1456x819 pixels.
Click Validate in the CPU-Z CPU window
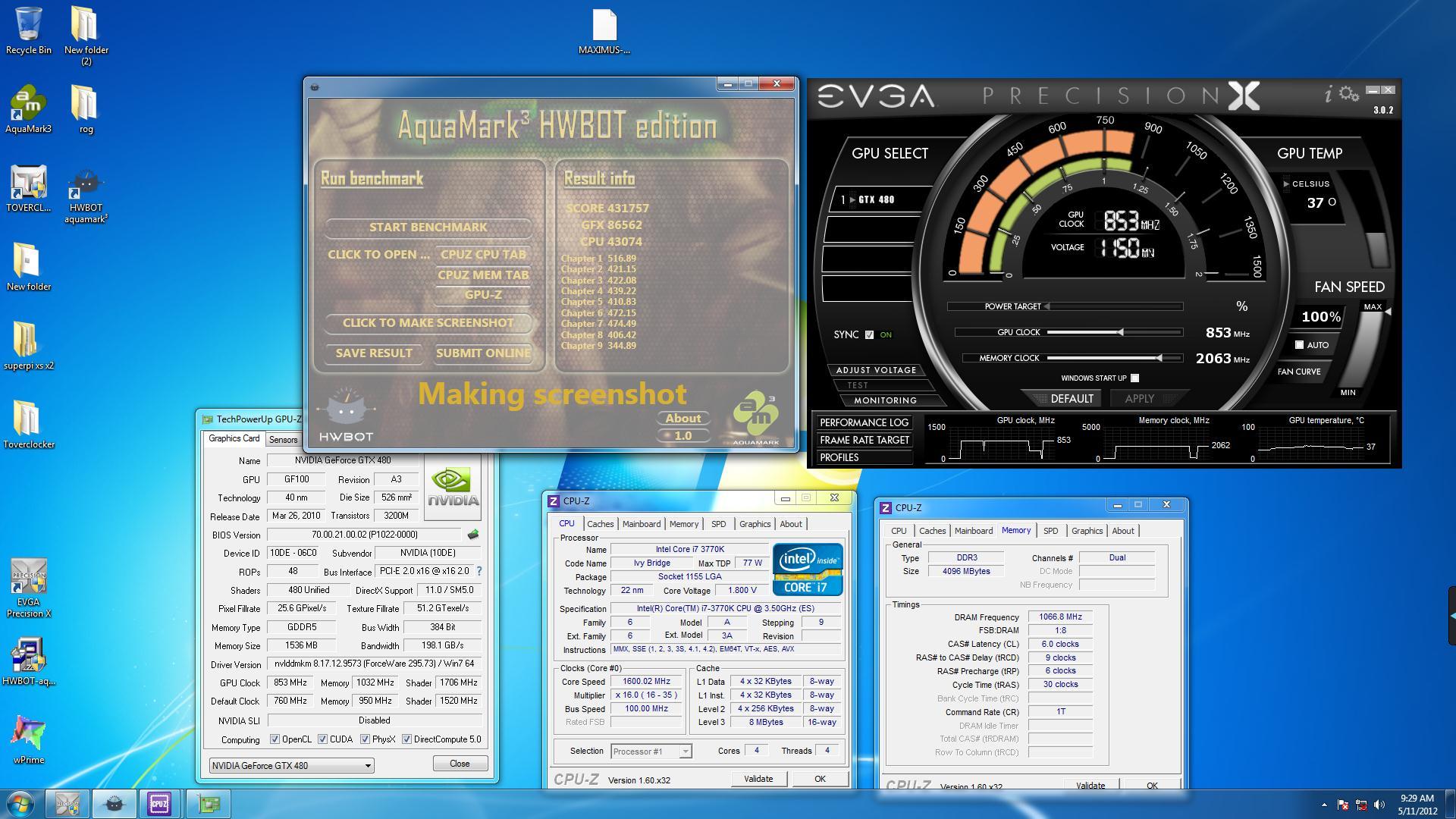758,779
